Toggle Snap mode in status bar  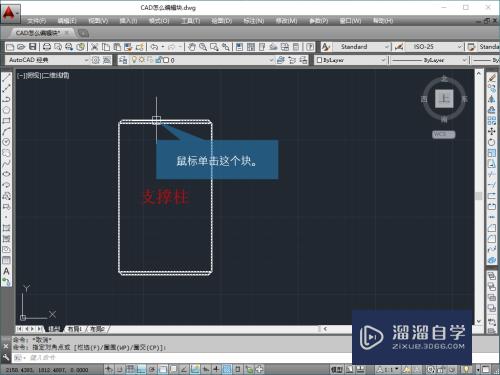pos(120,369)
